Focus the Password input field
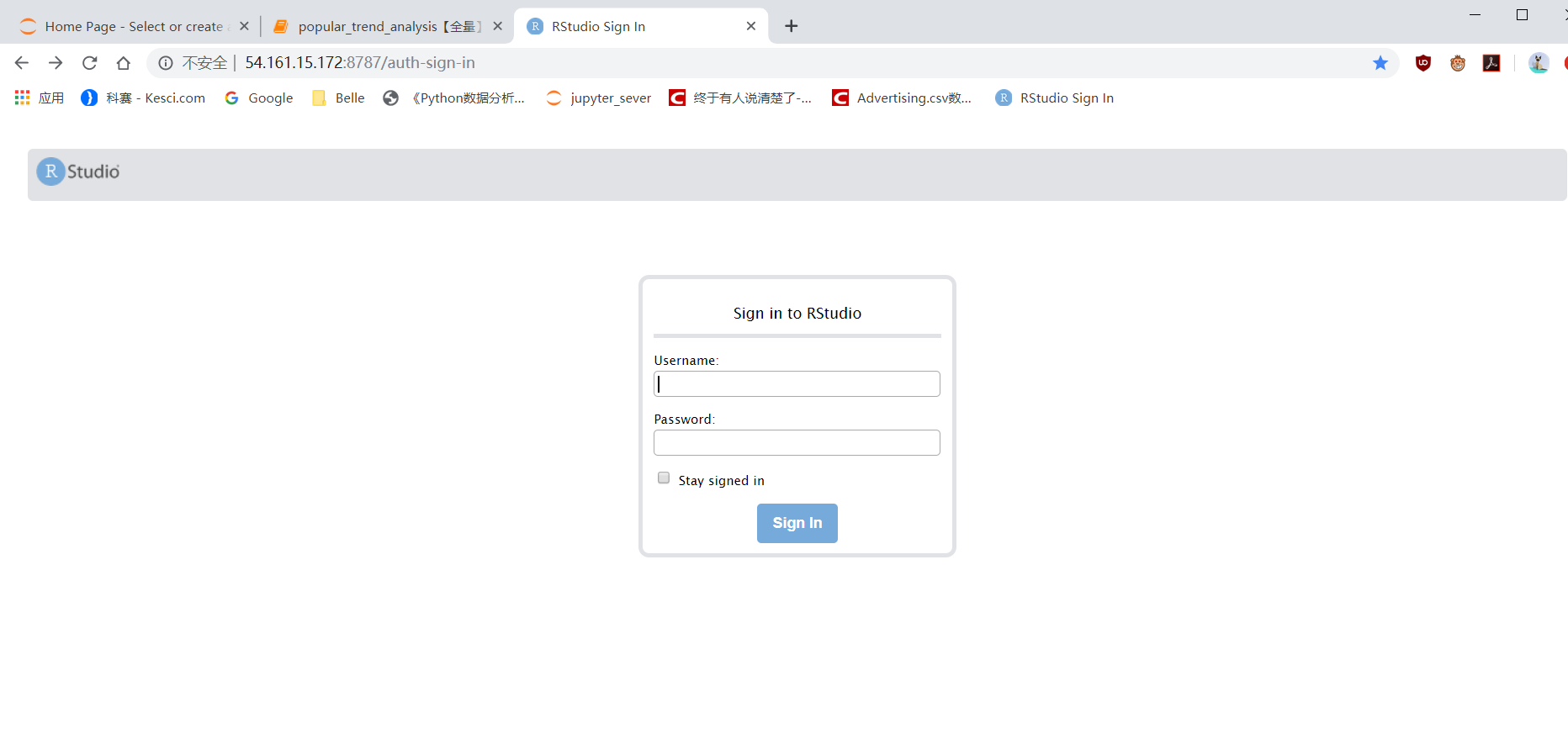The image size is (1568, 755). click(797, 443)
